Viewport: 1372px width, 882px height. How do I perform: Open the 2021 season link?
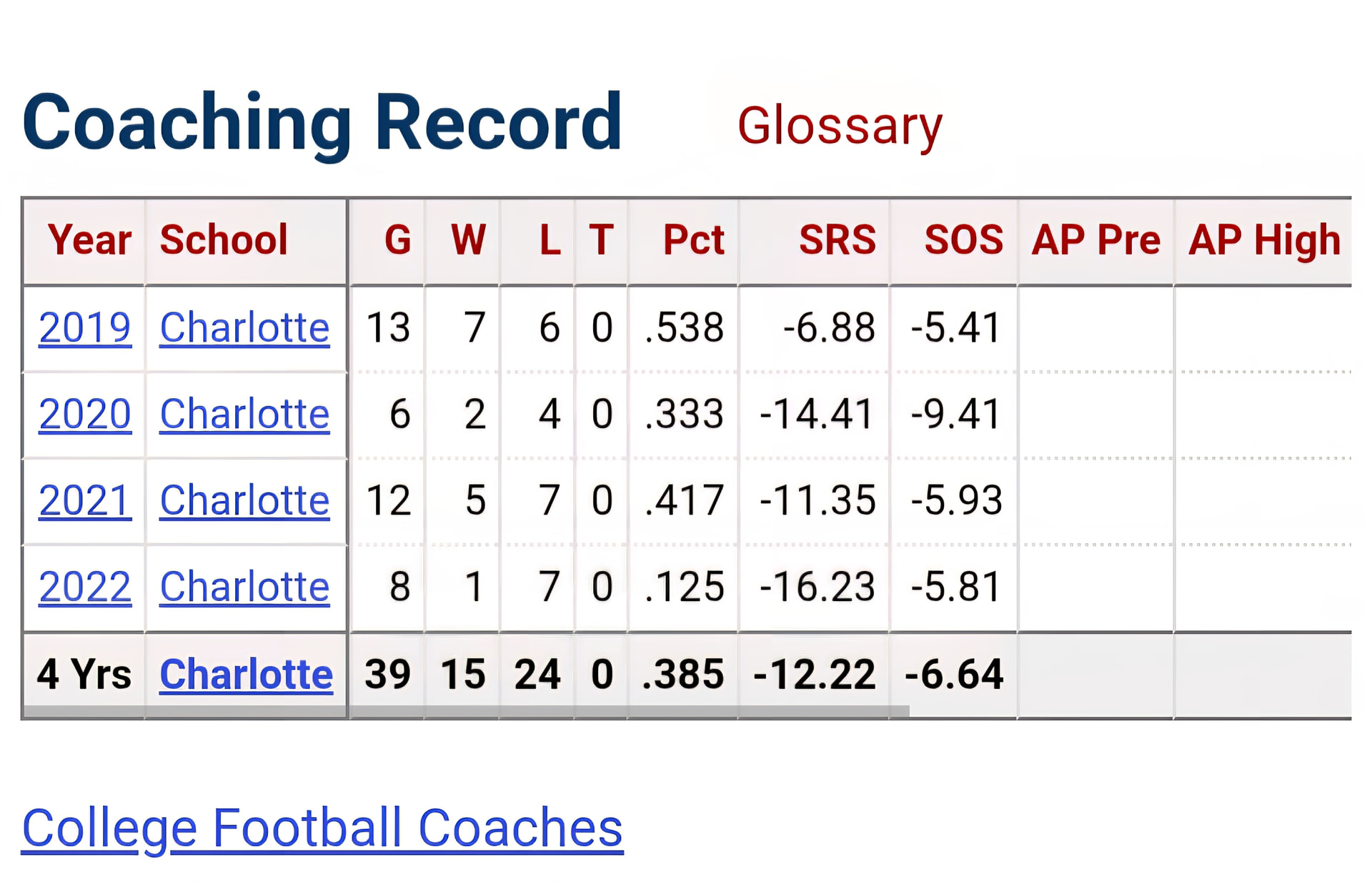coord(85,500)
